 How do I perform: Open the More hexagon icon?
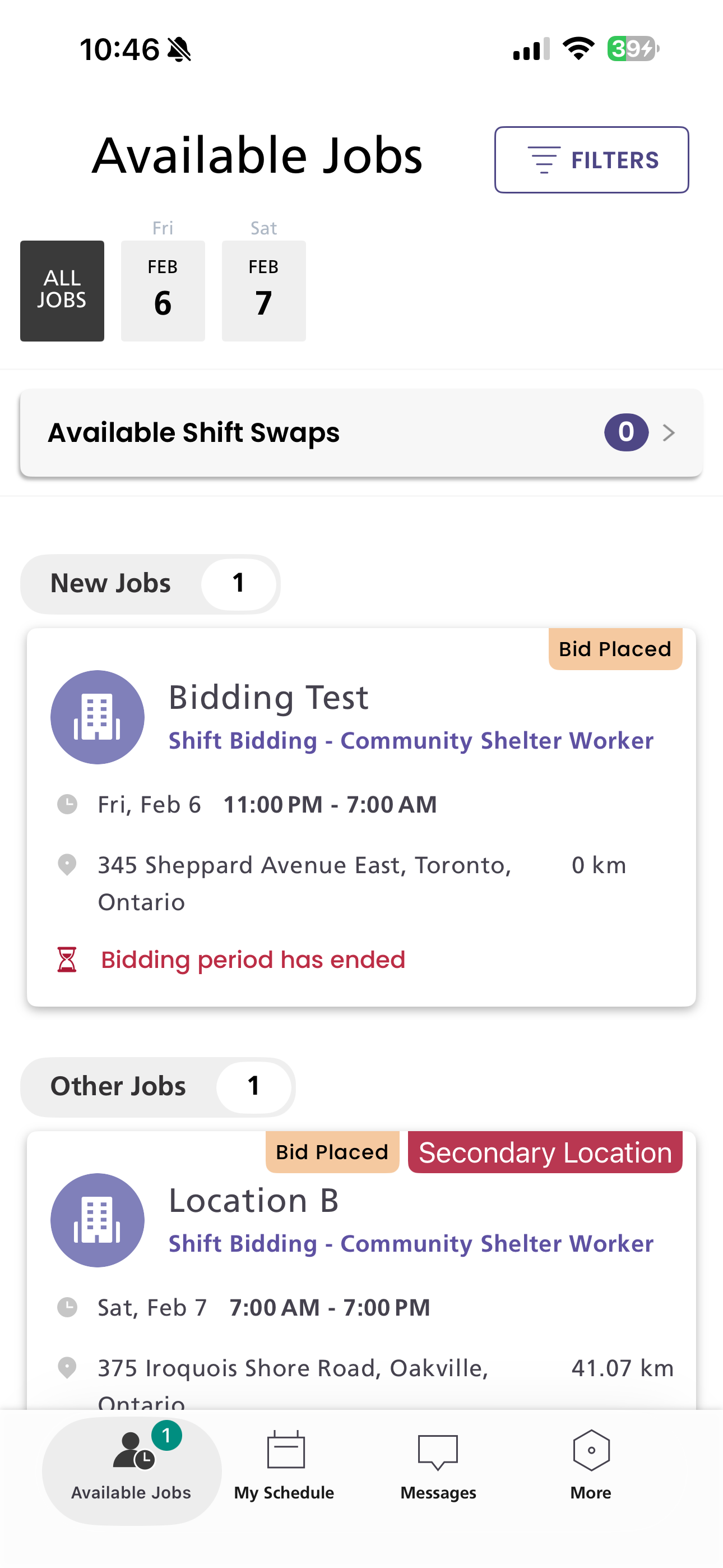click(591, 1450)
